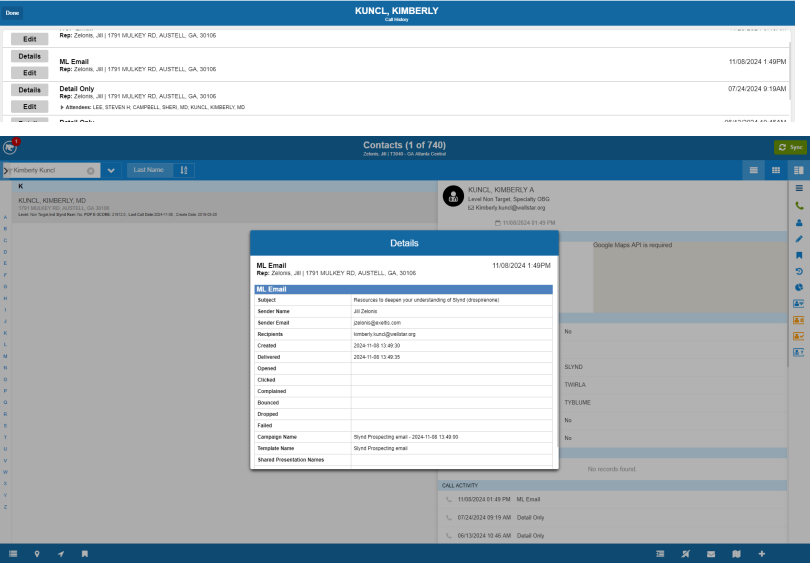
Task: Click the contact avatar for KUNCL, KIMBERLY A
Action: tap(453, 196)
